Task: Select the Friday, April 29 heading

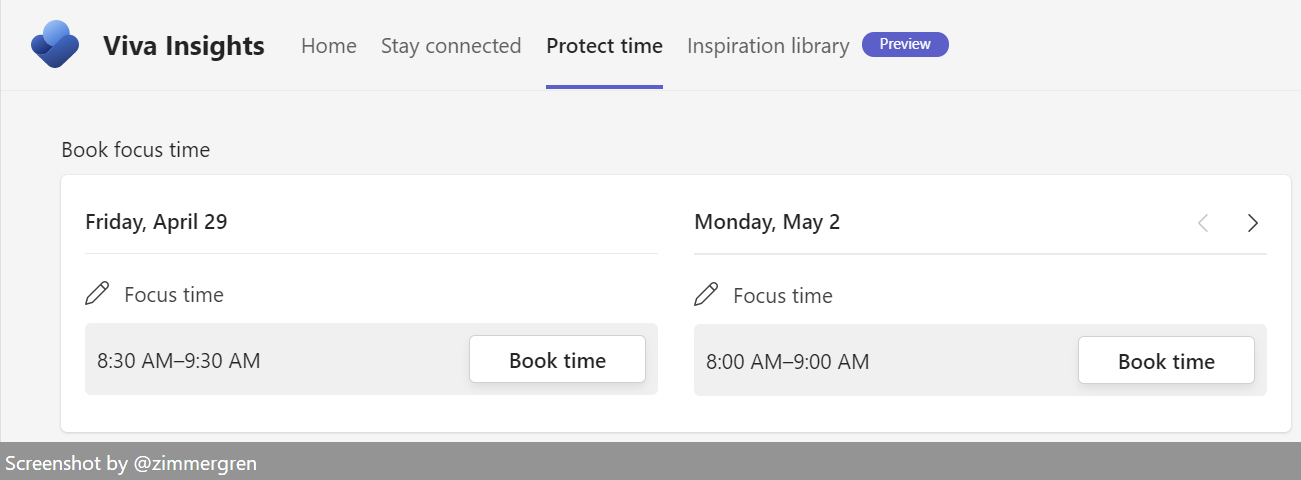Action: 156,221
